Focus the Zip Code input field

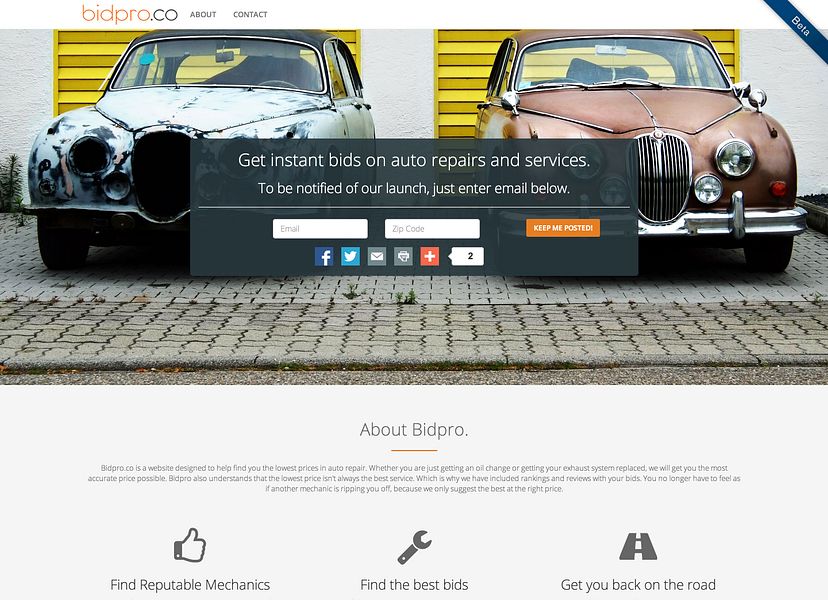tap(432, 229)
